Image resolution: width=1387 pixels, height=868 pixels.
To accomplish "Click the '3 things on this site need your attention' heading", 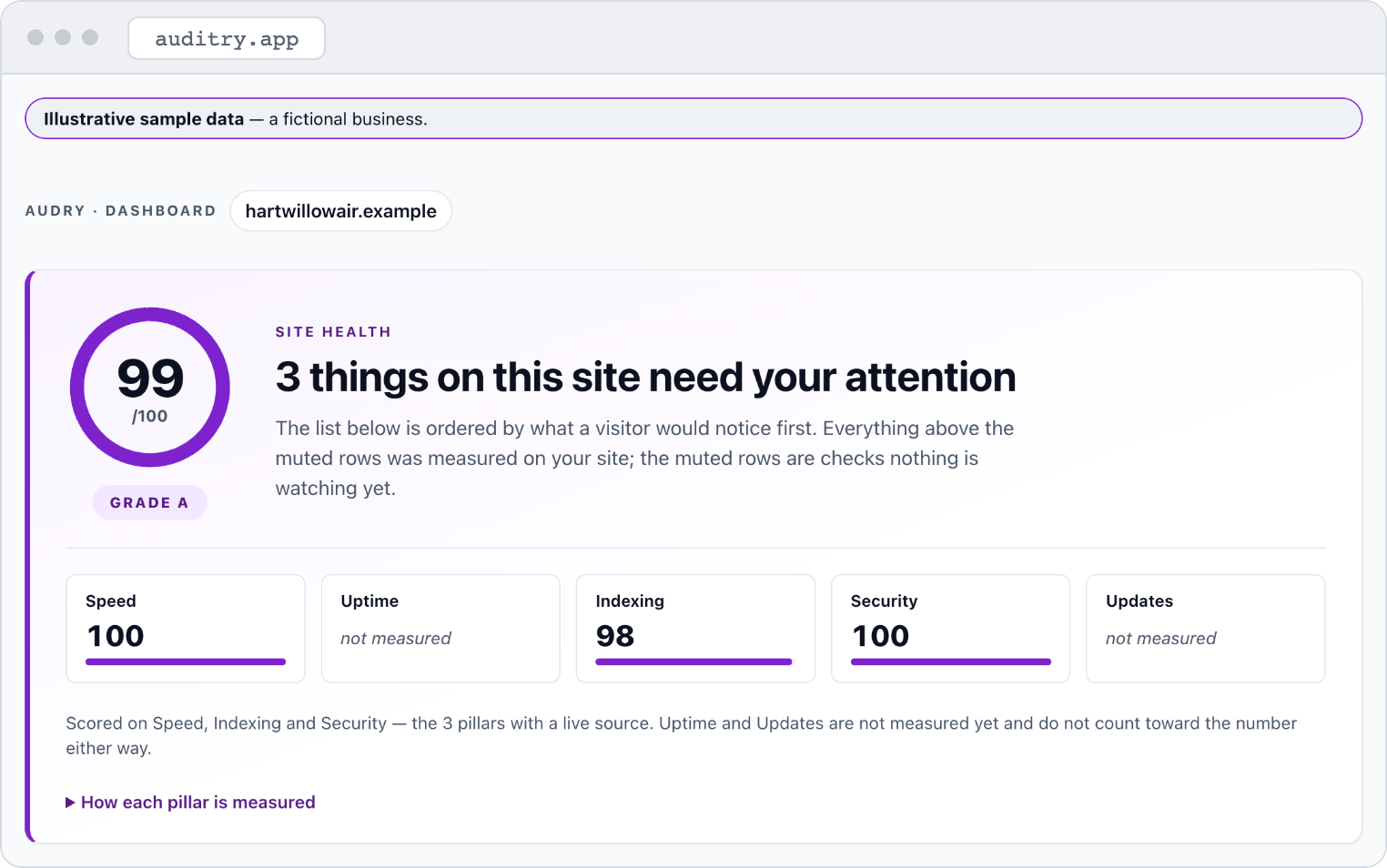I will tap(645, 378).
